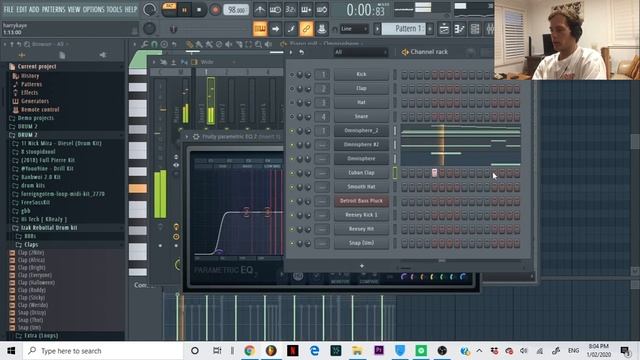Mute the Kick channel via its LED
The height and width of the screenshot is (360, 640).
point(291,75)
